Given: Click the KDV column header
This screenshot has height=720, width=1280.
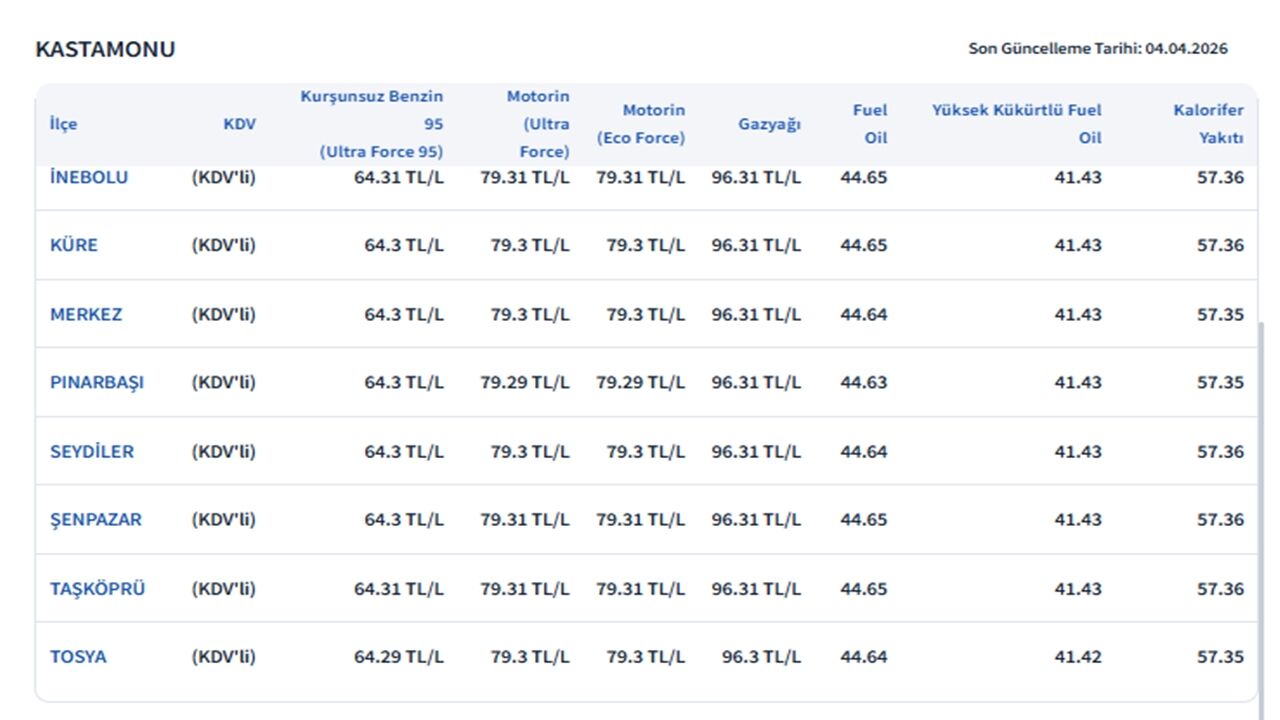Looking at the screenshot, I should (x=239, y=124).
